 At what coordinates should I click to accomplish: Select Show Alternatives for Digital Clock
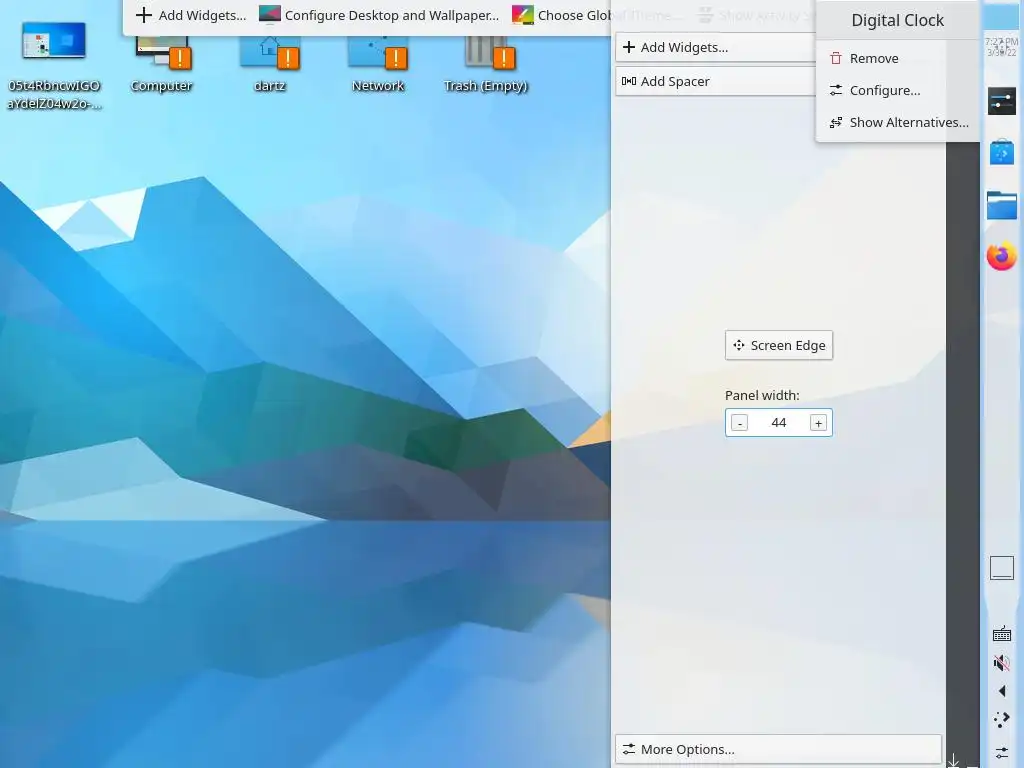tap(898, 122)
